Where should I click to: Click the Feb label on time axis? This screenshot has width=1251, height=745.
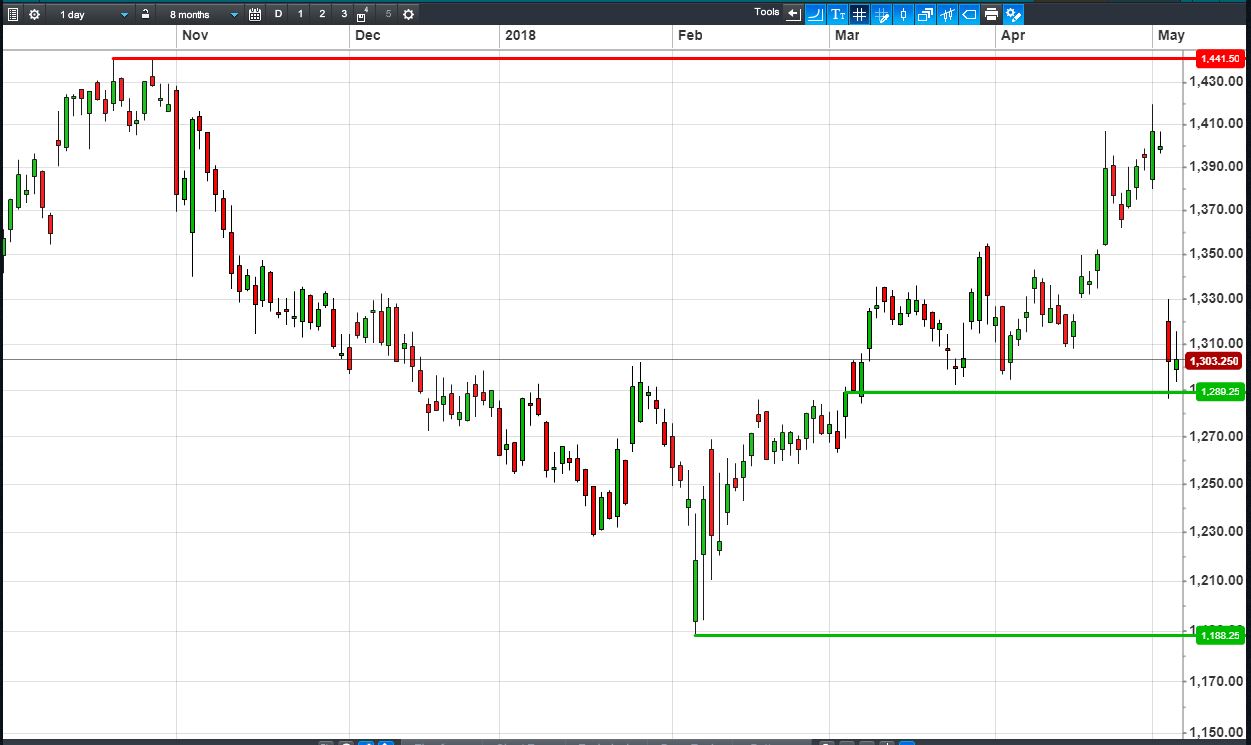690,35
